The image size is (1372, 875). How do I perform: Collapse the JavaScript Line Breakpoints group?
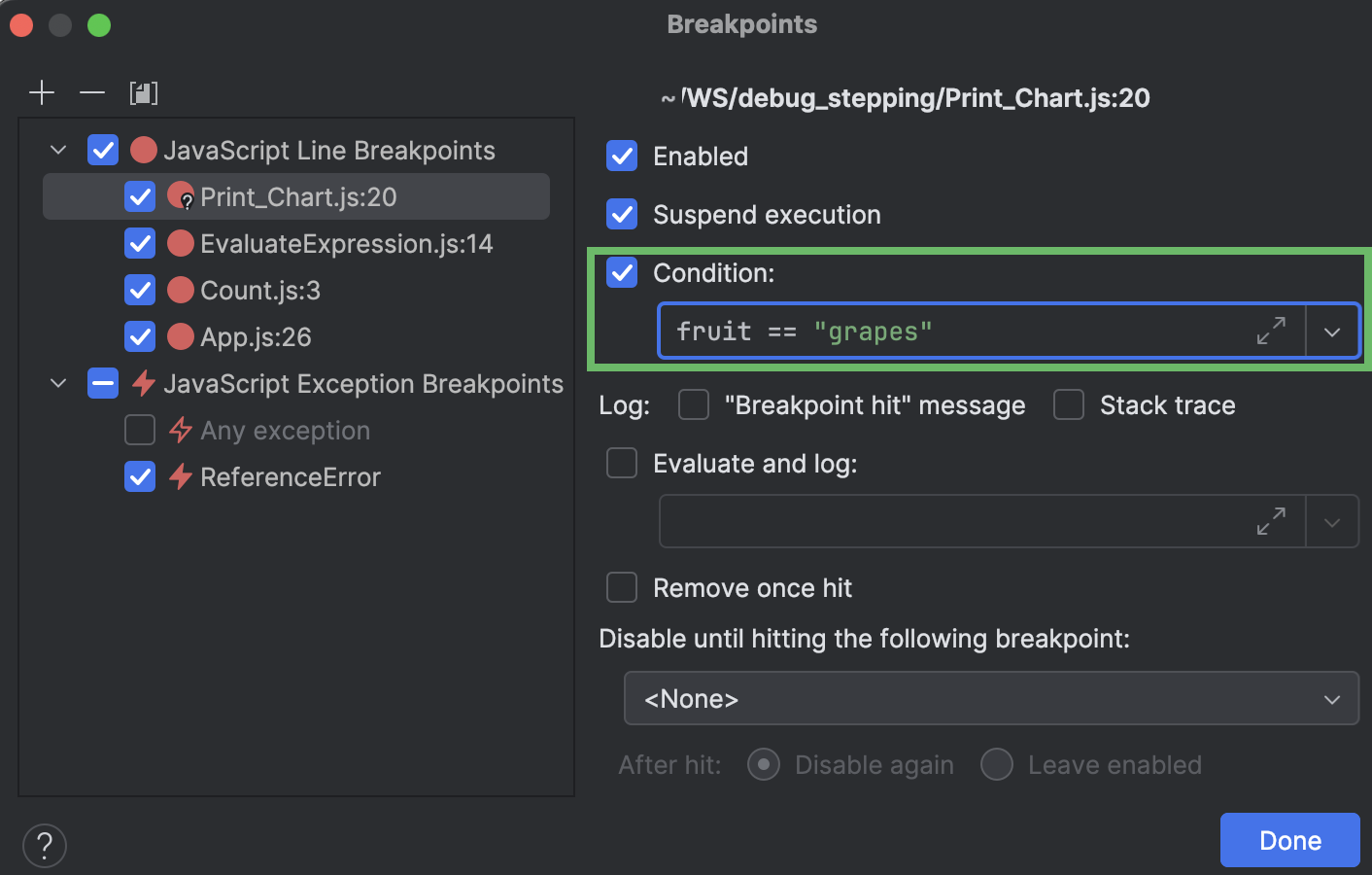(58, 151)
